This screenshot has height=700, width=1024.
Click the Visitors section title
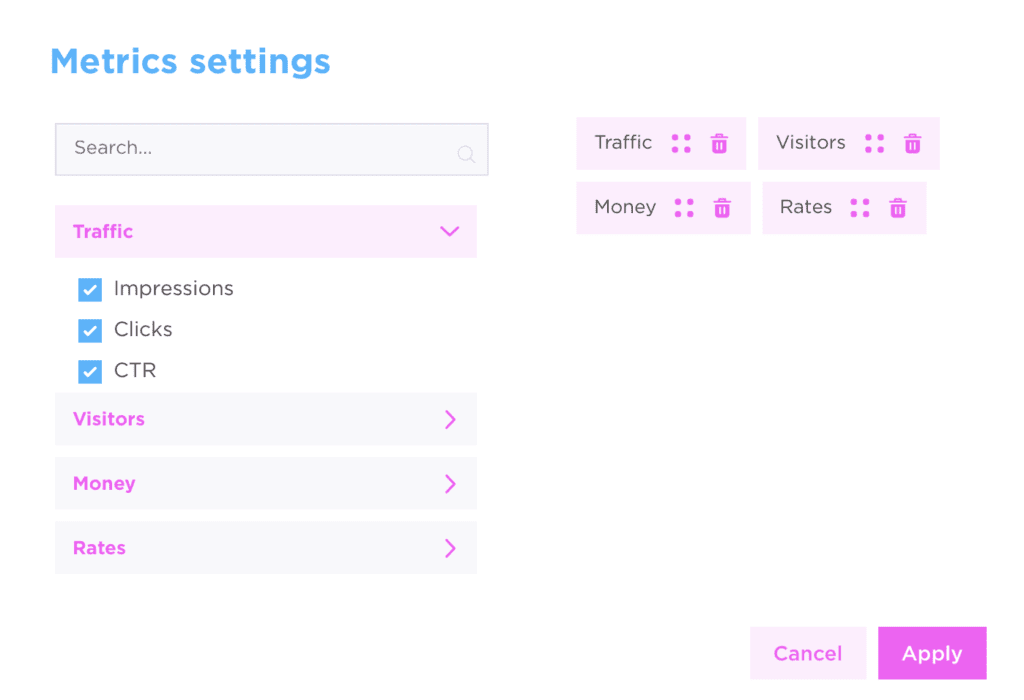(x=109, y=419)
